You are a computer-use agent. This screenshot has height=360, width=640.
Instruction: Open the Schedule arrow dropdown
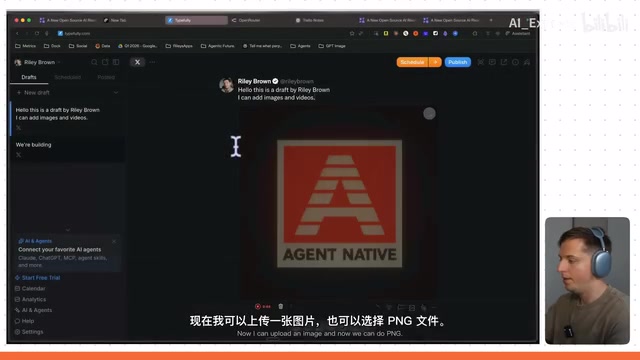point(435,62)
